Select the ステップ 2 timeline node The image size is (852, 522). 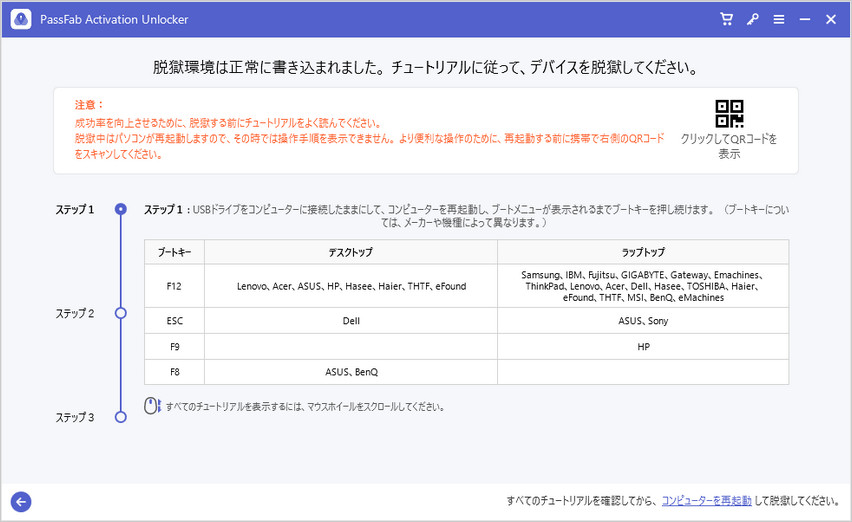[121, 313]
